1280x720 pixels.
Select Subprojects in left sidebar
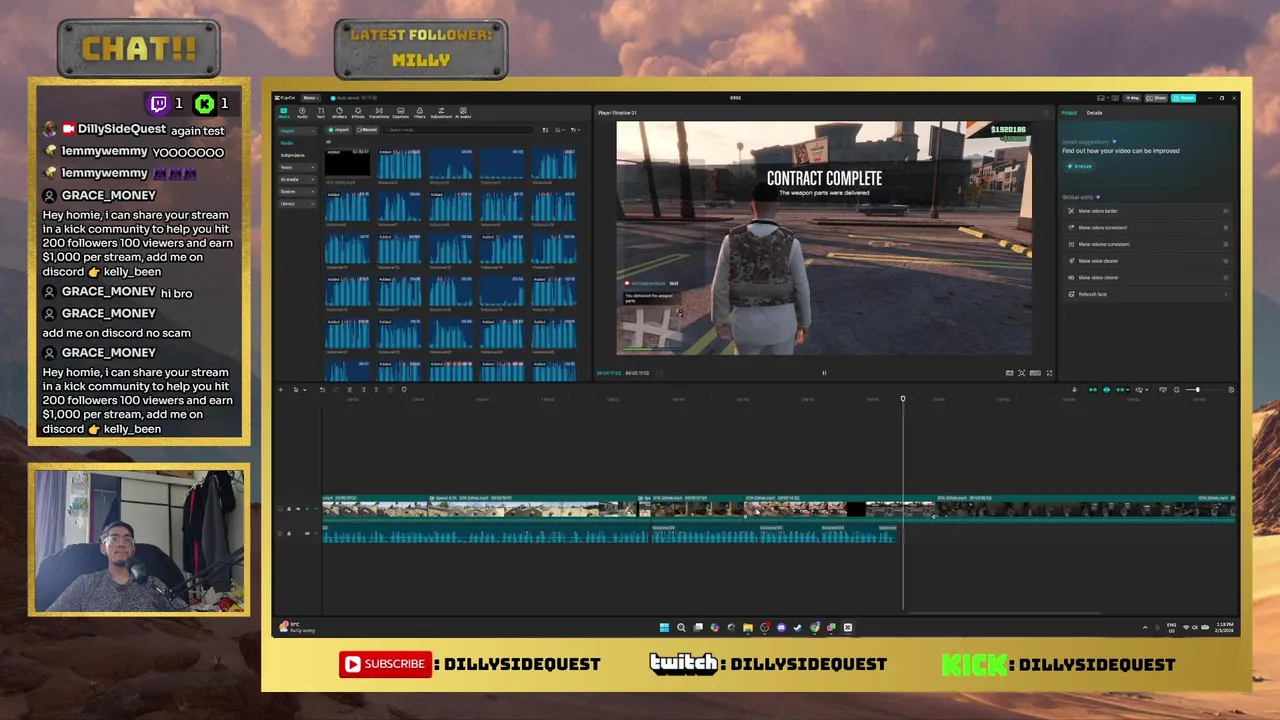(x=292, y=155)
